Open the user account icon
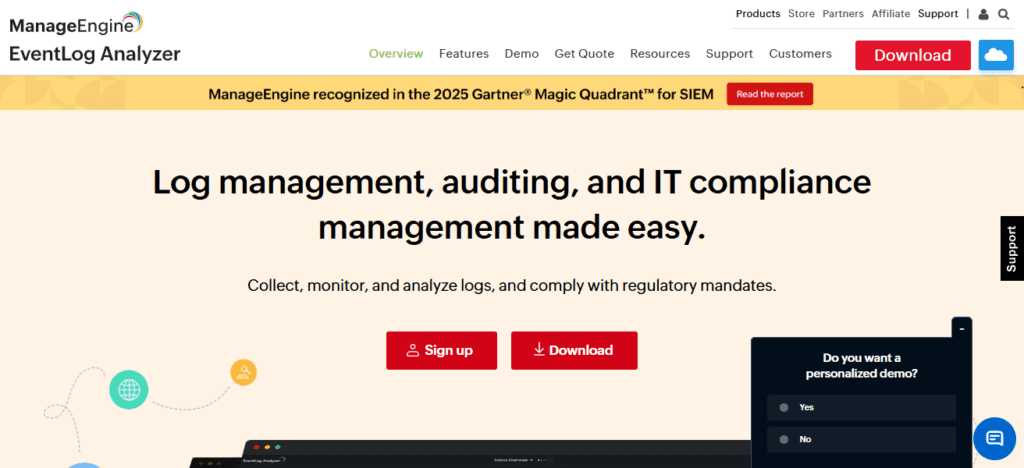1024x468 pixels. (x=984, y=14)
